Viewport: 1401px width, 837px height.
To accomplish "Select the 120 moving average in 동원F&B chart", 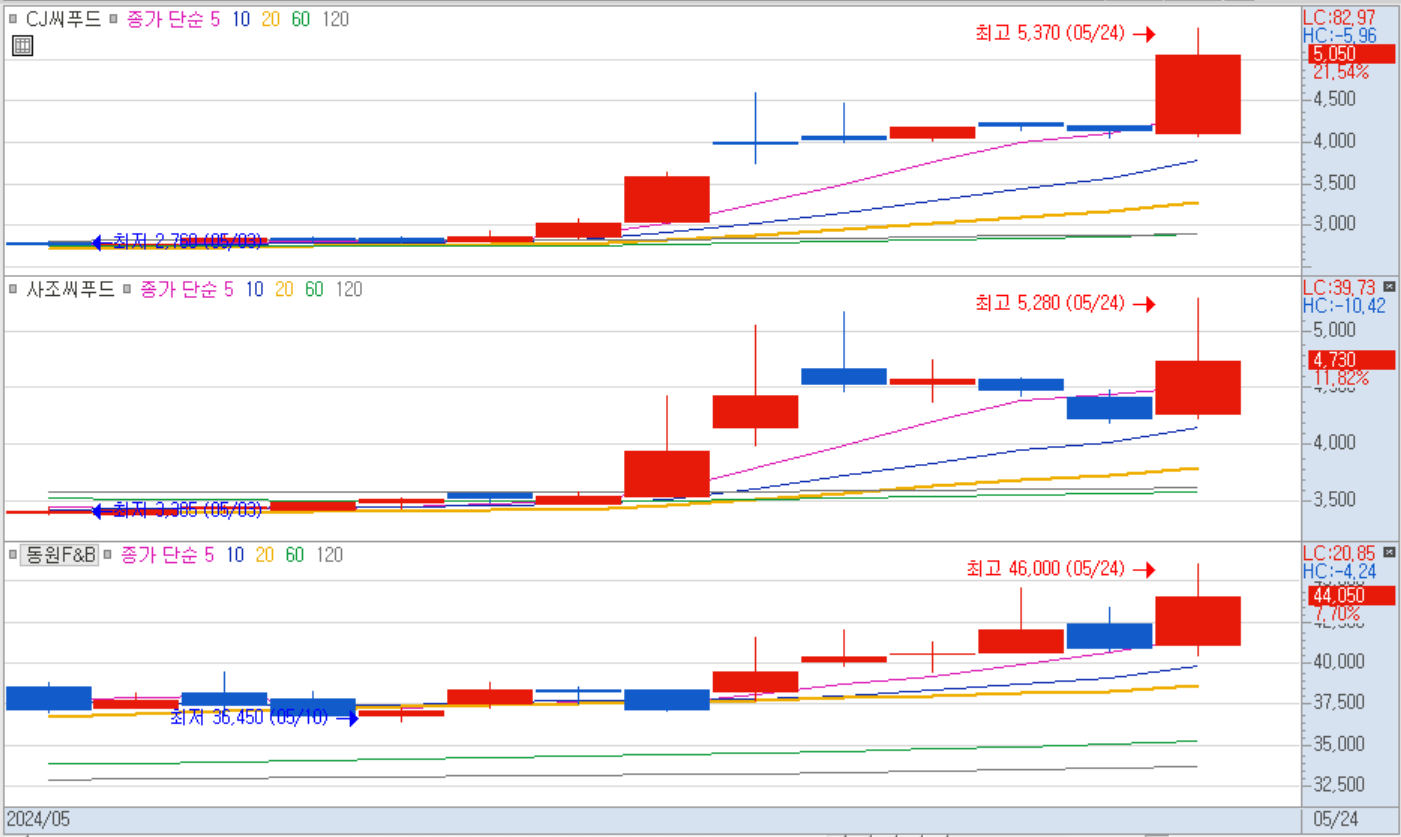I will pos(331,555).
